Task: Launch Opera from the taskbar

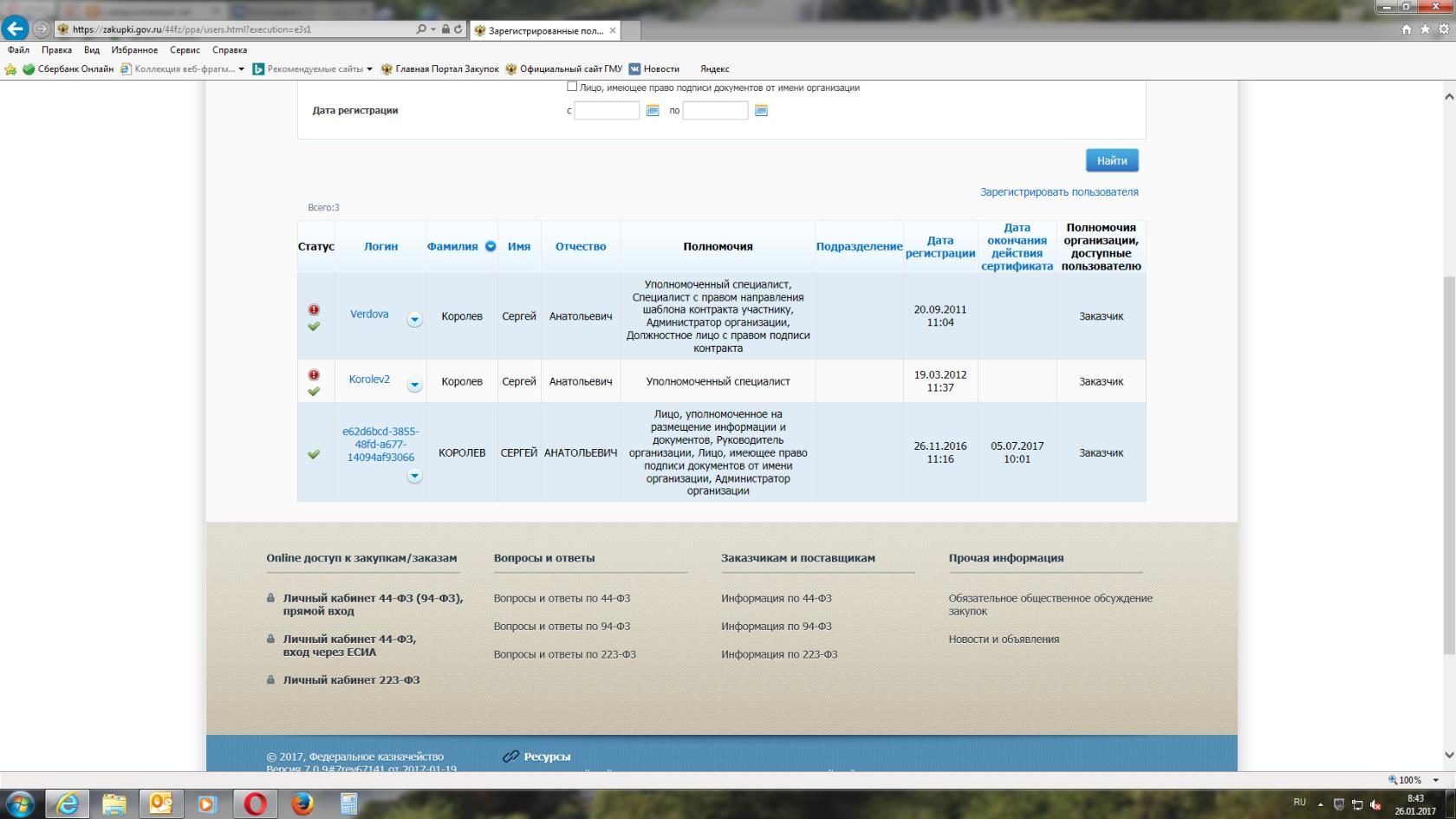Action: tap(255, 803)
